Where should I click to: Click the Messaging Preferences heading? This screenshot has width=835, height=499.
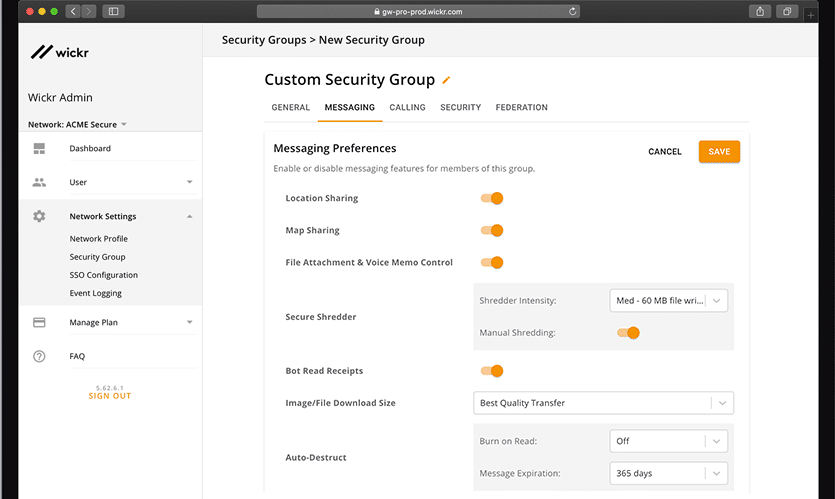click(x=335, y=148)
